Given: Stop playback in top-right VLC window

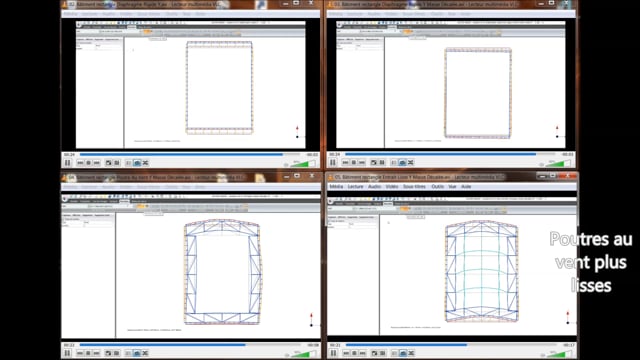Looking at the screenshot, I should pyautogui.click(x=353, y=162).
